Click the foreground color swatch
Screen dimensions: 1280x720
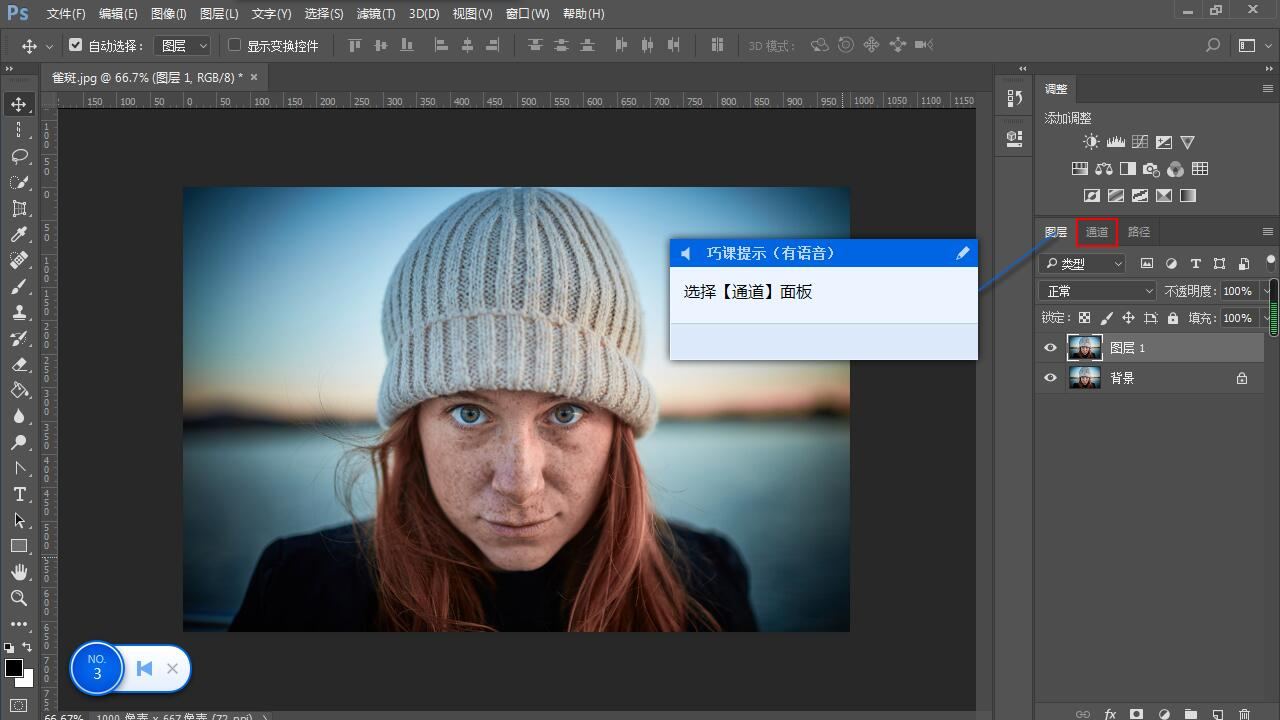coord(13,668)
